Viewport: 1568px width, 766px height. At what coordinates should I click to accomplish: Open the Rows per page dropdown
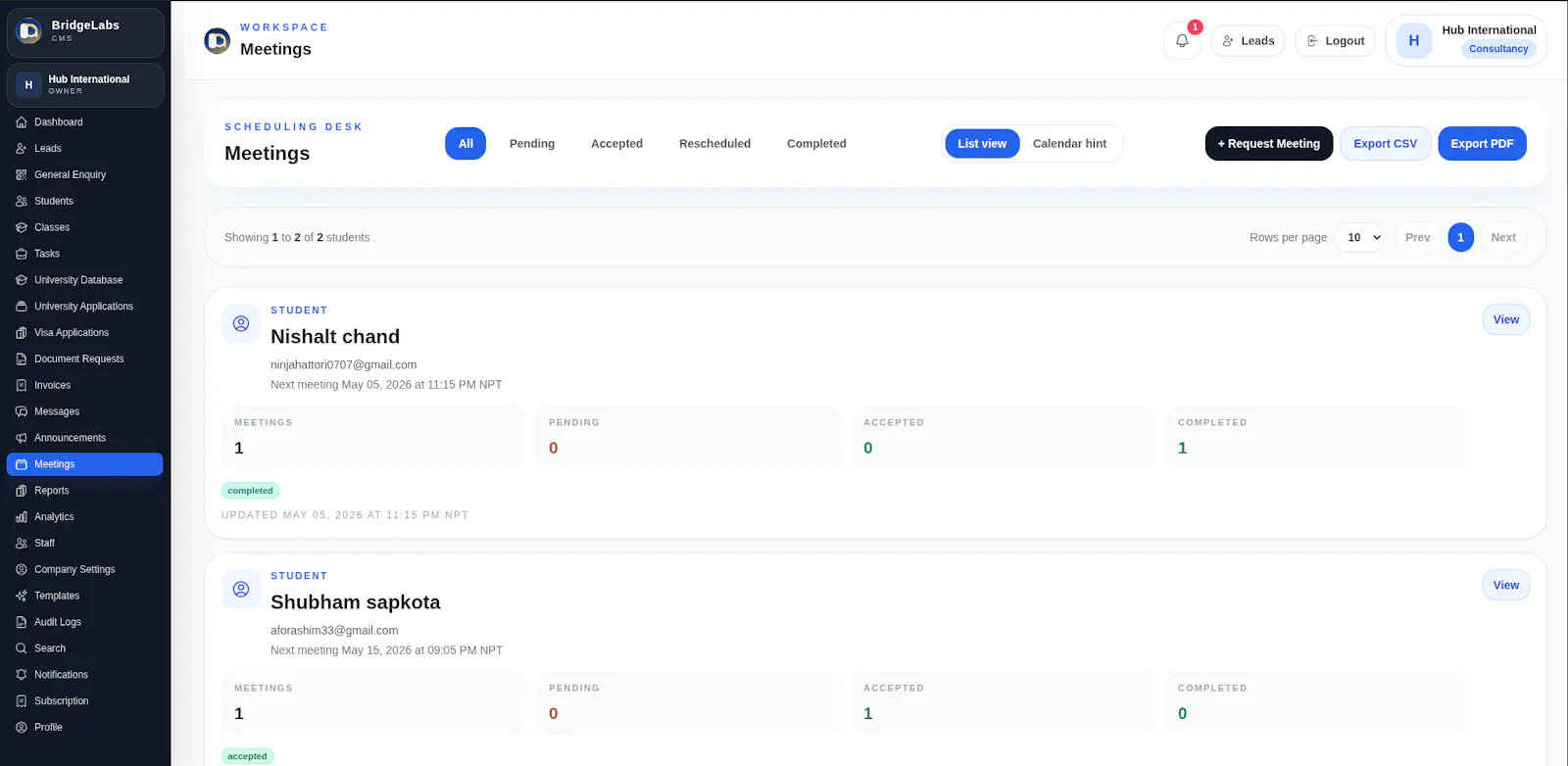(x=1359, y=238)
